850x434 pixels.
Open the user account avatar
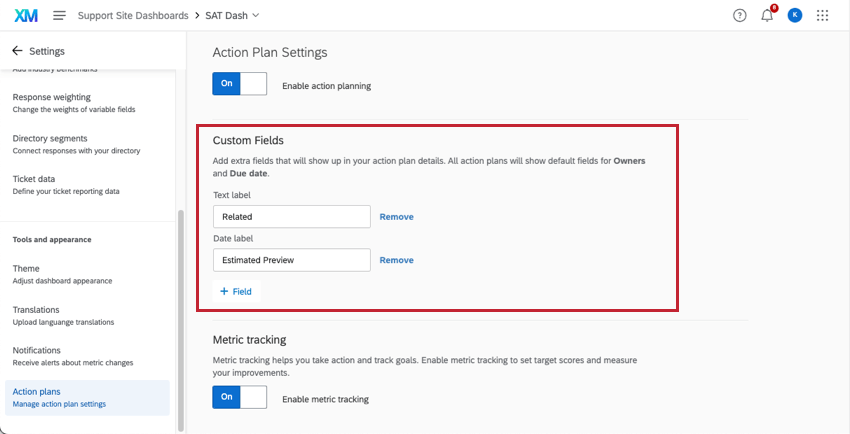pyautogui.click(x=795, y=16)
